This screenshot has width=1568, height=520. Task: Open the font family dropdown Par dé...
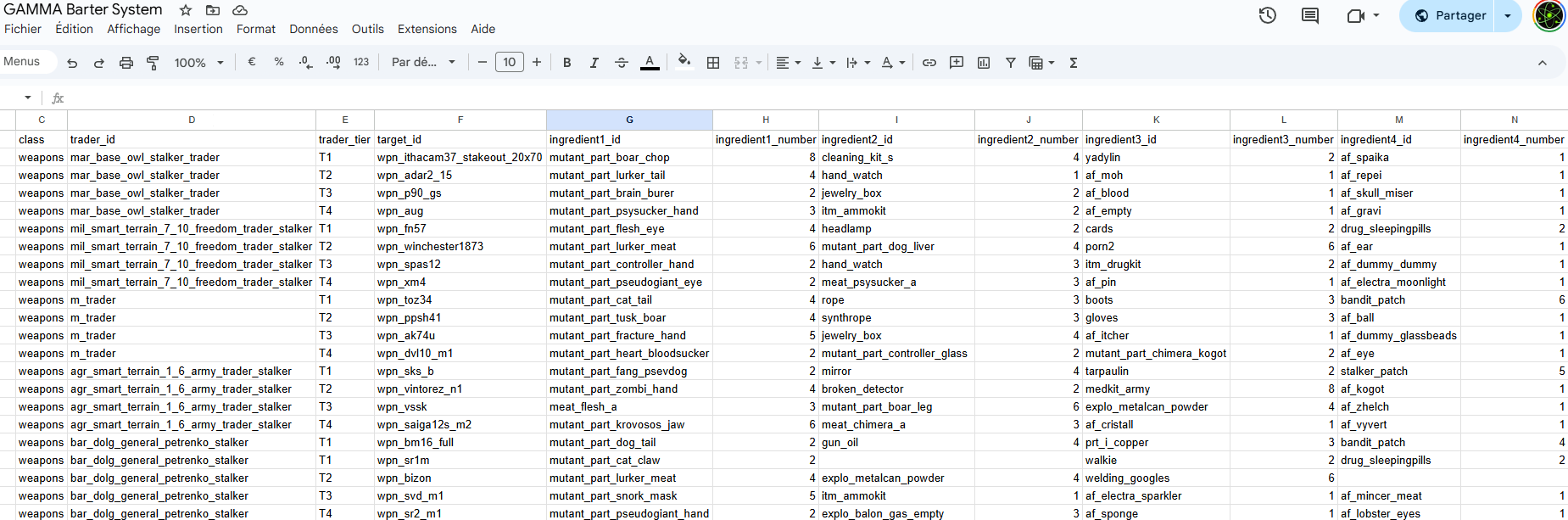click(x=423, y=62)
